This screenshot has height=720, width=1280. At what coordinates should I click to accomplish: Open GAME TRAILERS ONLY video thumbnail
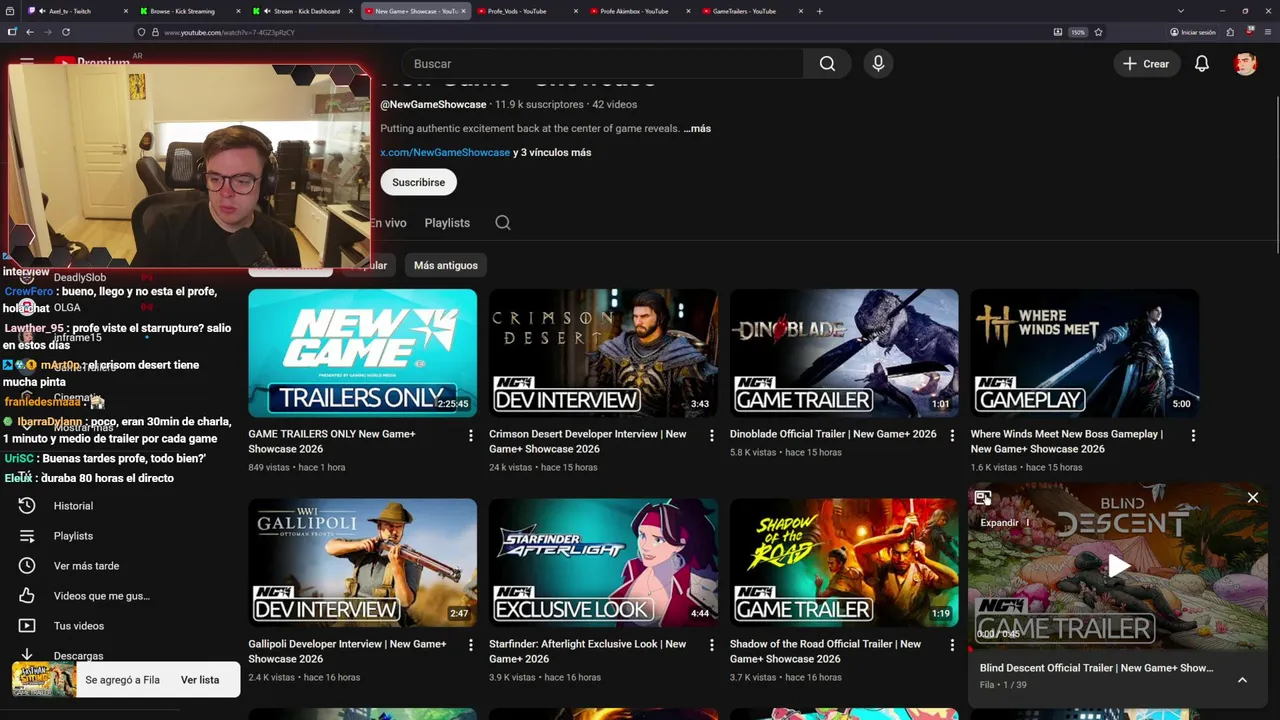362,353
